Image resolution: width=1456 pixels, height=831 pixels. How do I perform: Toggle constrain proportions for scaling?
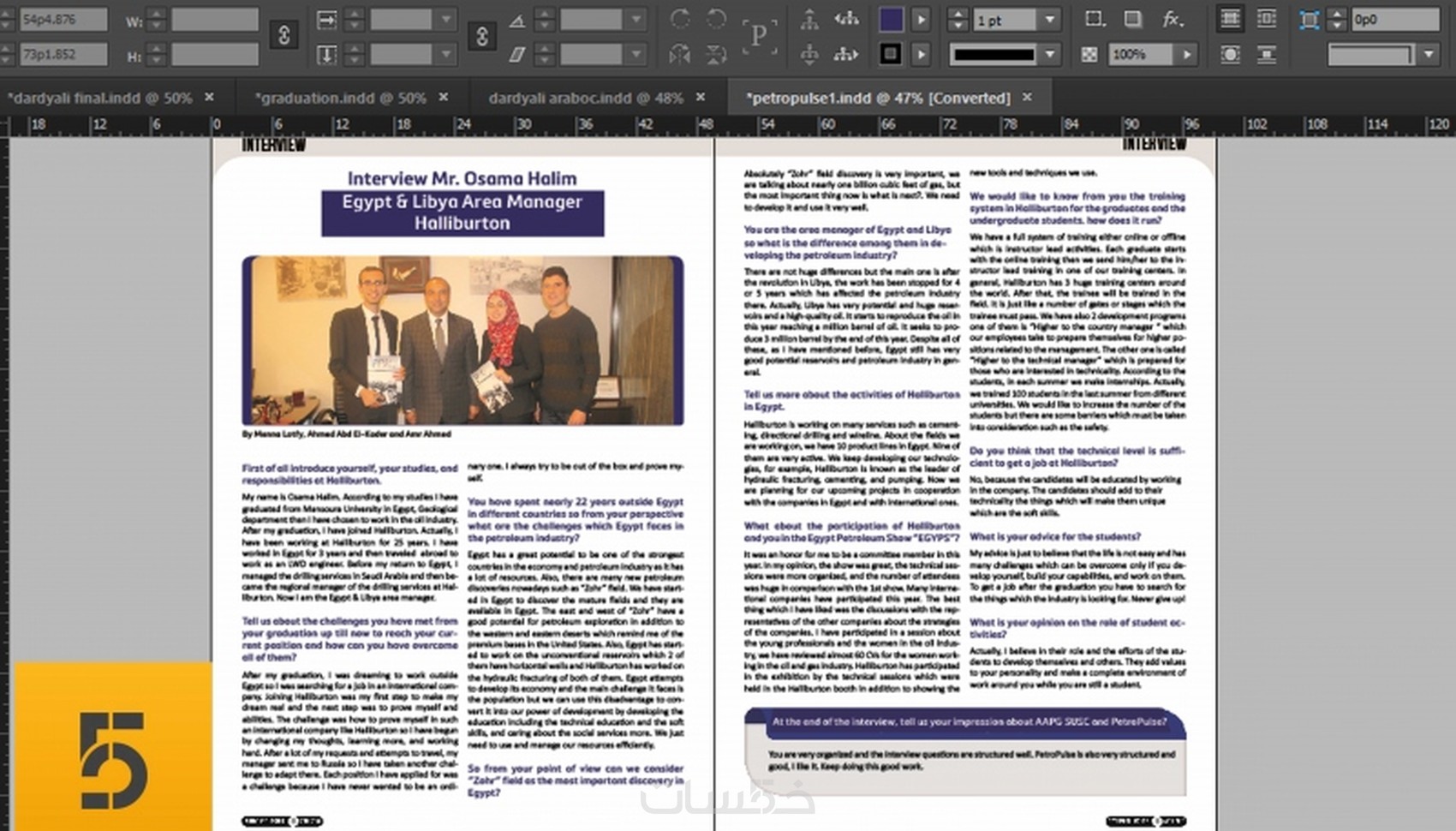(482, 35)
